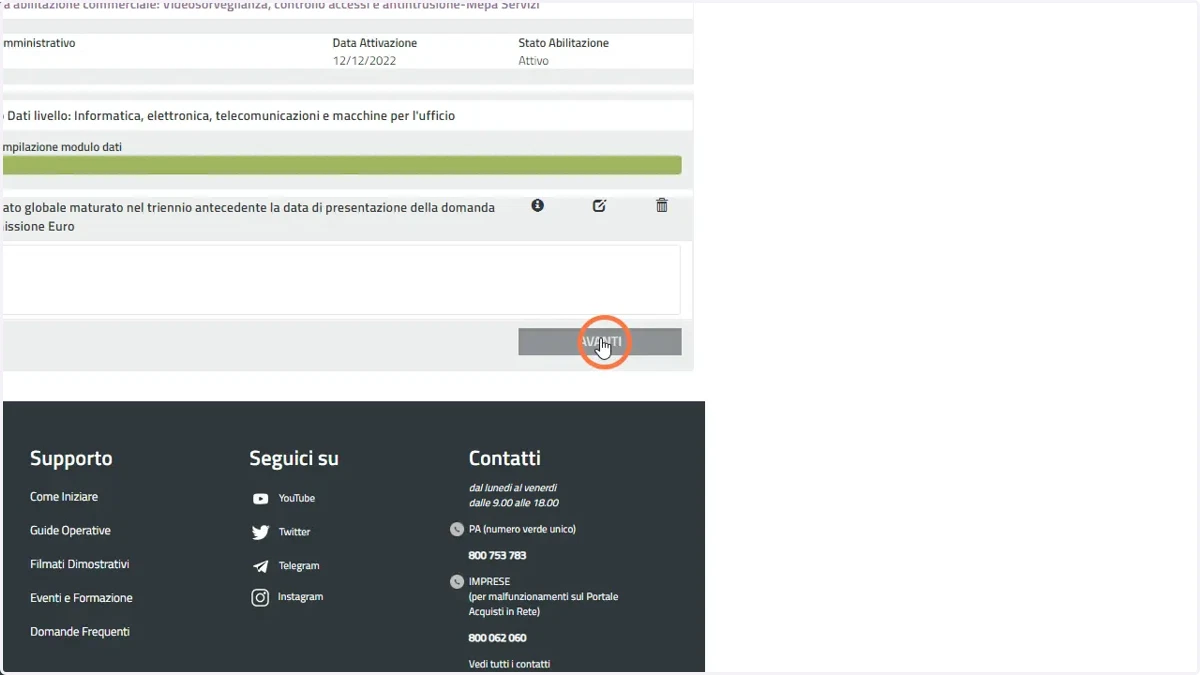Click the Contatti footer heading

505,459
